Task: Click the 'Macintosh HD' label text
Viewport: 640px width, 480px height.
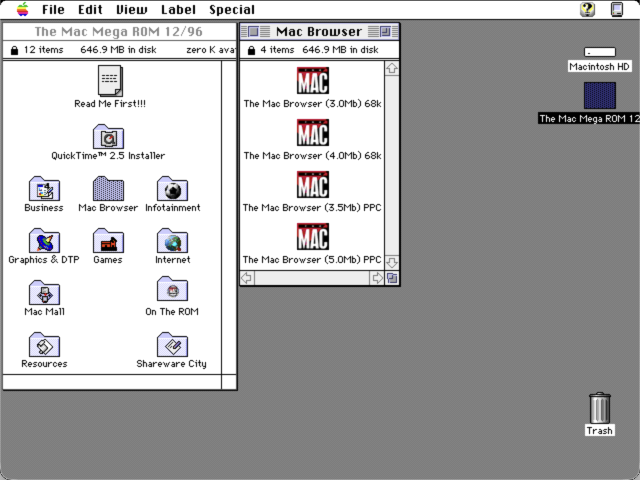Action: tap(599, 67)
